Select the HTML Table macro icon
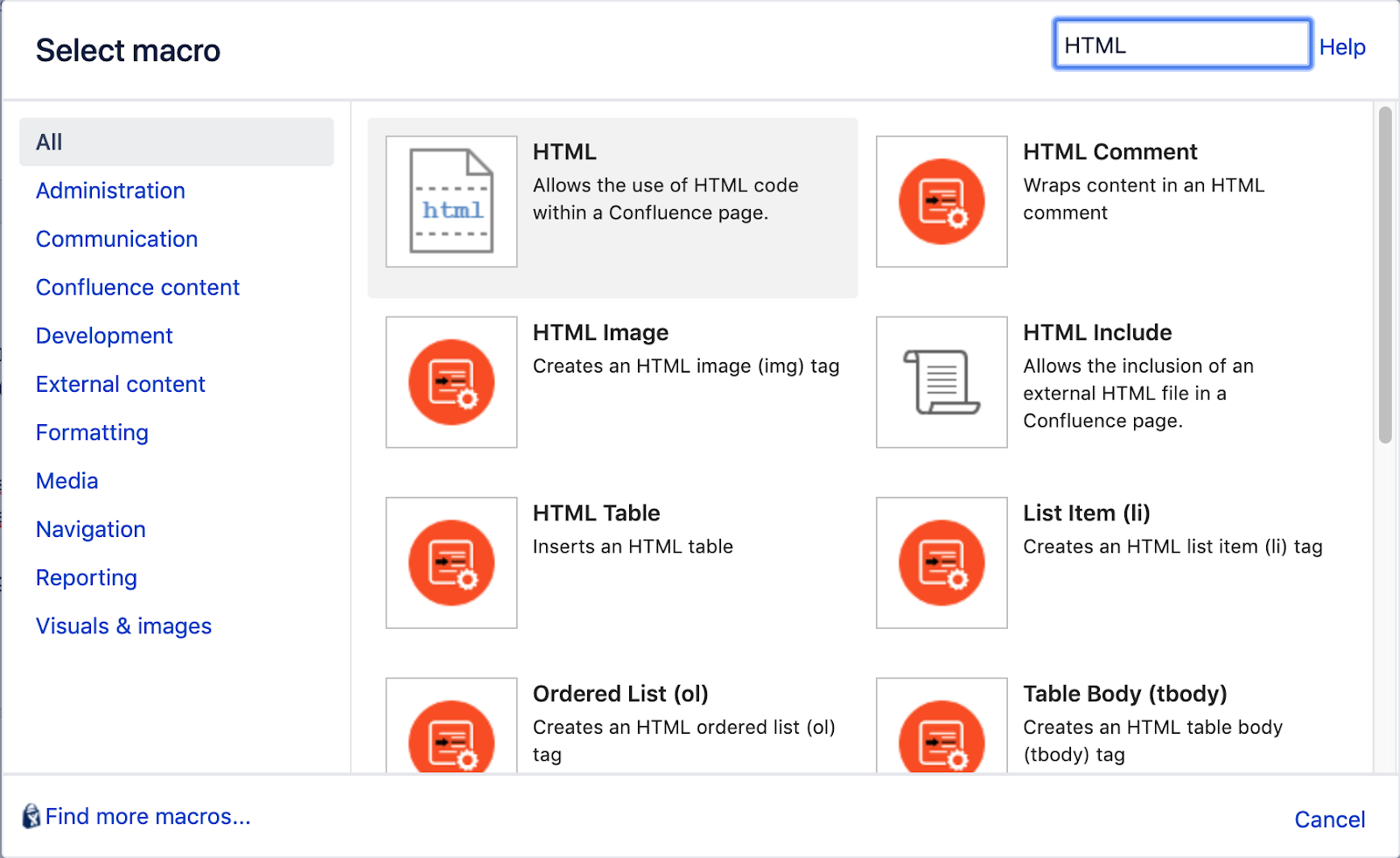 451,562
